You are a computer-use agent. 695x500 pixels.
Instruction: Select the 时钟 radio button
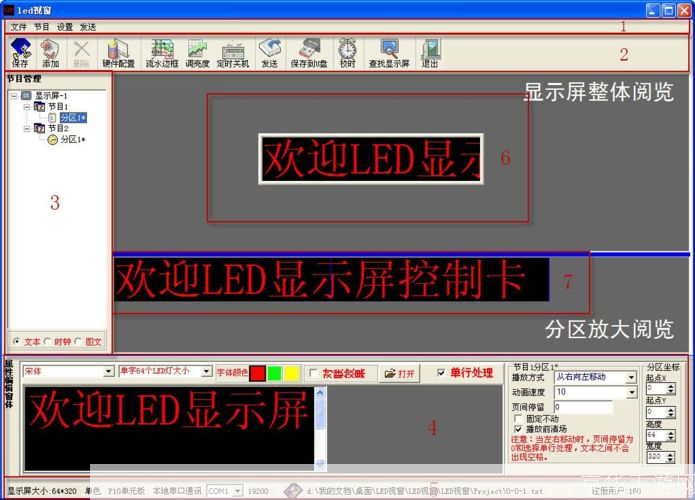point(48,341)
